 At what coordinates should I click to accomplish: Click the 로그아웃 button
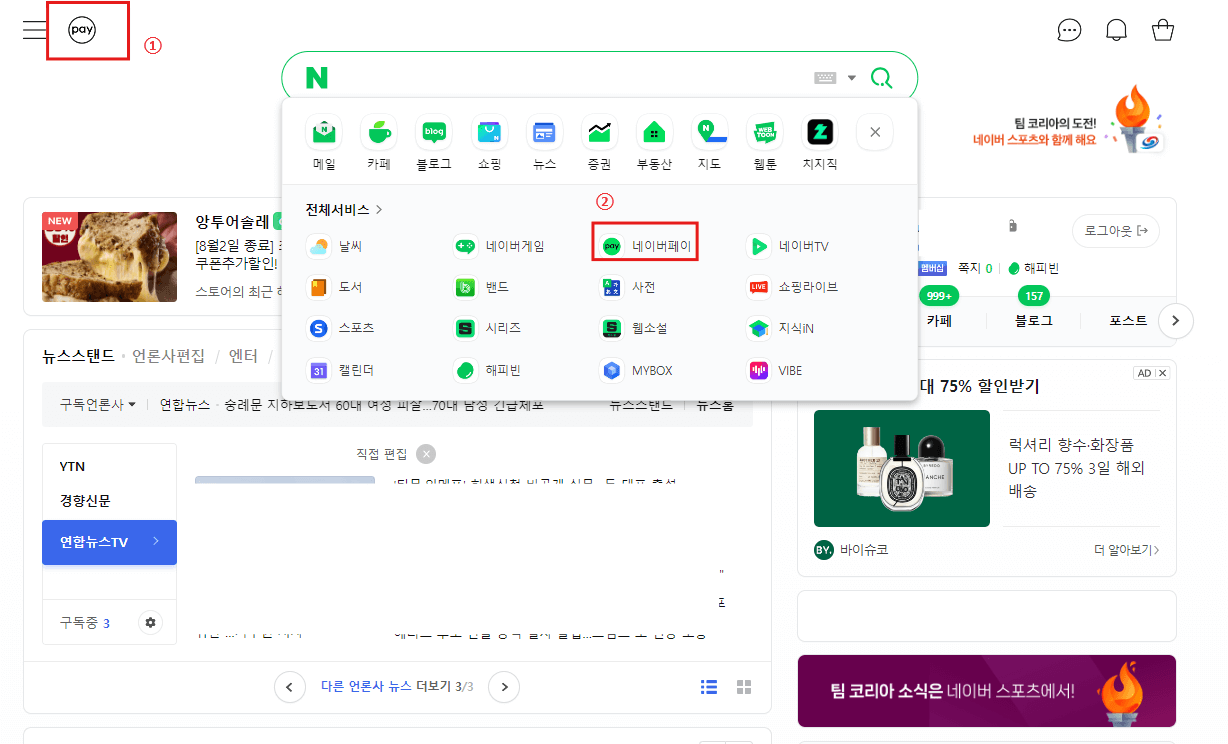(x=1116, y=231)
